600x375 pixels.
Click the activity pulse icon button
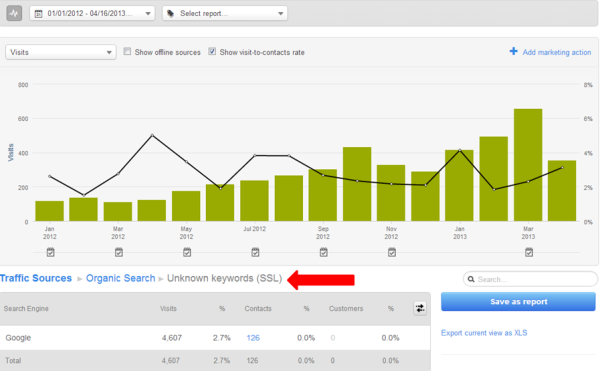(14, 13)
